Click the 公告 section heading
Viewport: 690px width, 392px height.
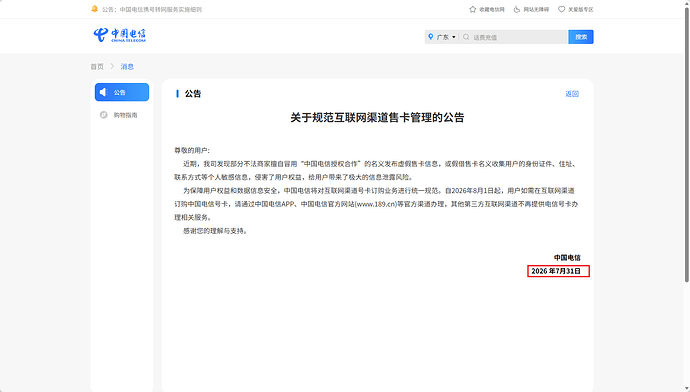pyautogui.click(x=193, y=94)
